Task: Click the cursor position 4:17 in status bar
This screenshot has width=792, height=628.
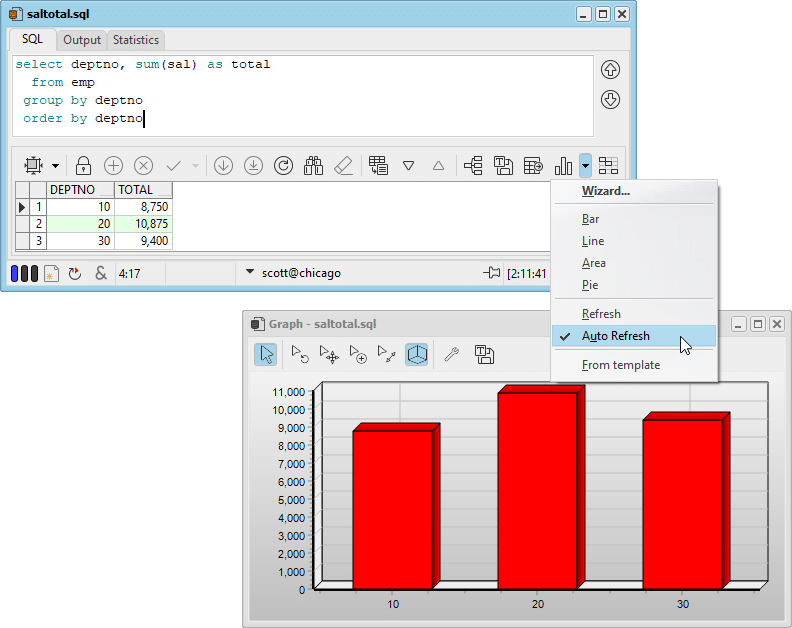Action: click(x=129, y=274)
